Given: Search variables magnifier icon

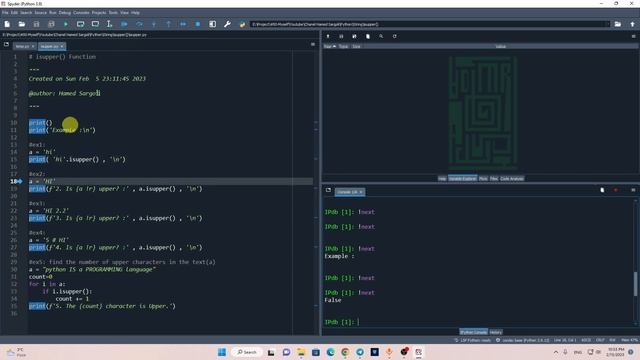Looking at the screenshot, I should click(381, 36).
